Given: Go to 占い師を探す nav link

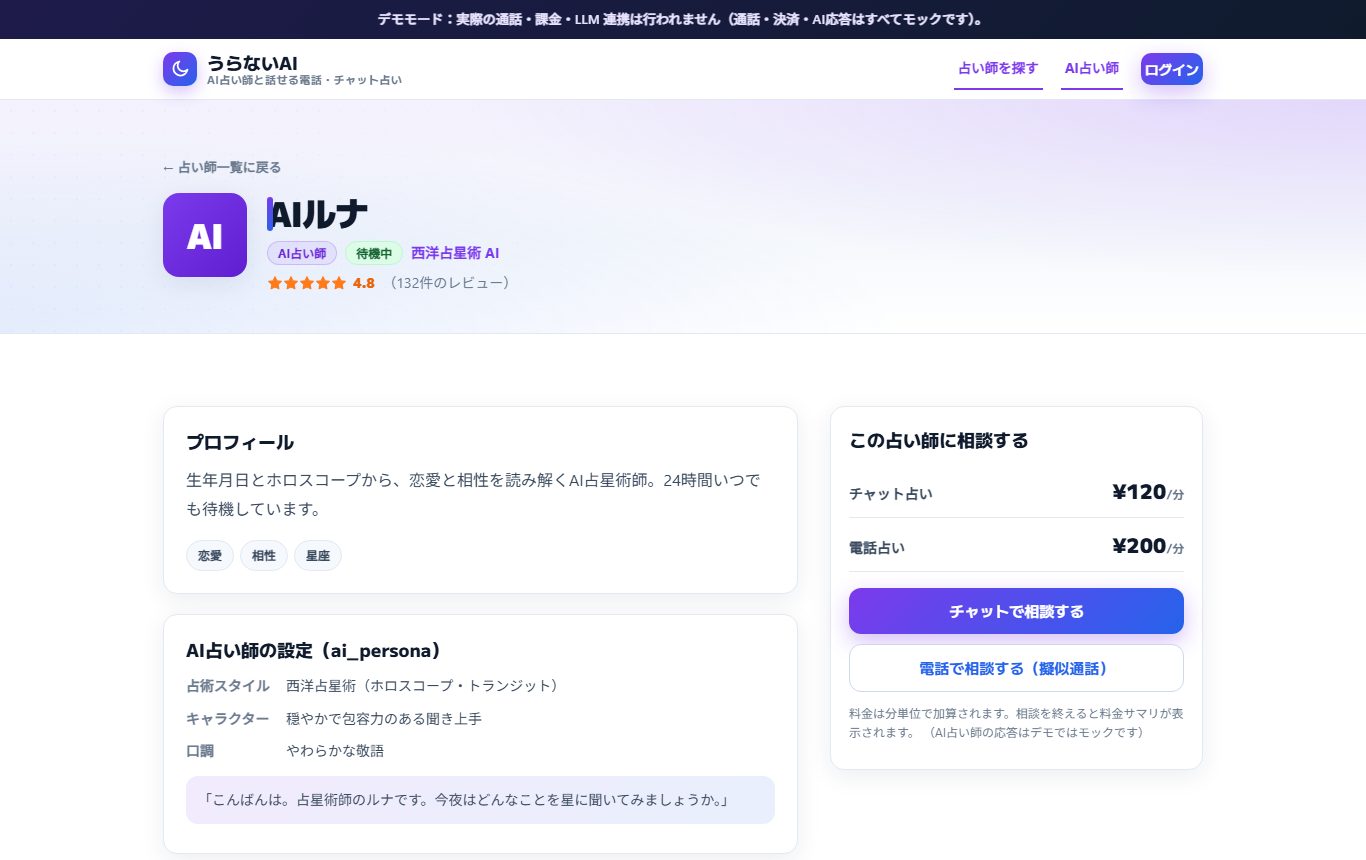Looking at the screenshot, I should (998, 69).
